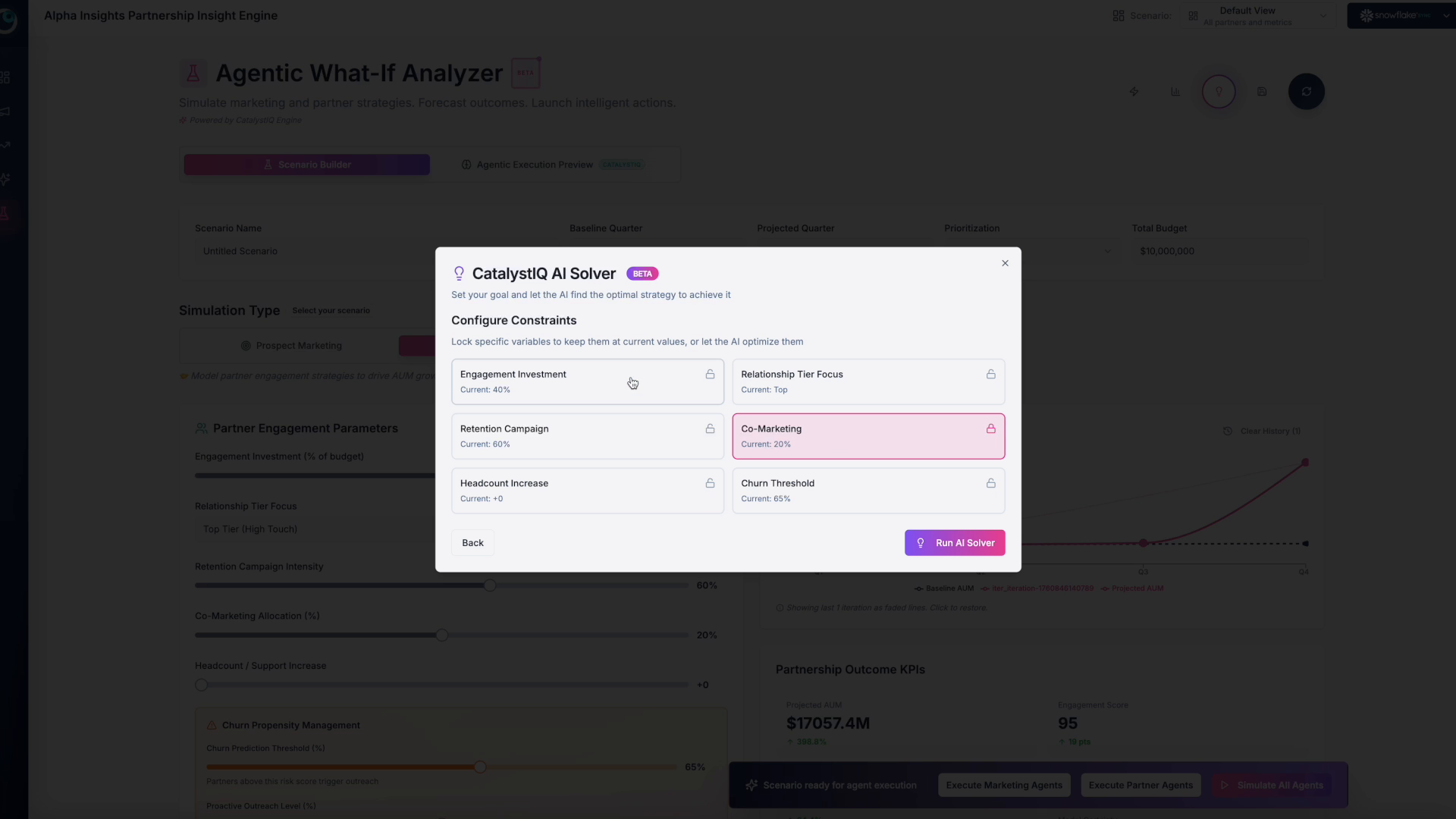The height and width of the screenshot is (819, 1456).
Task: Click the save icon in the toolbar
Action: 1262,92
